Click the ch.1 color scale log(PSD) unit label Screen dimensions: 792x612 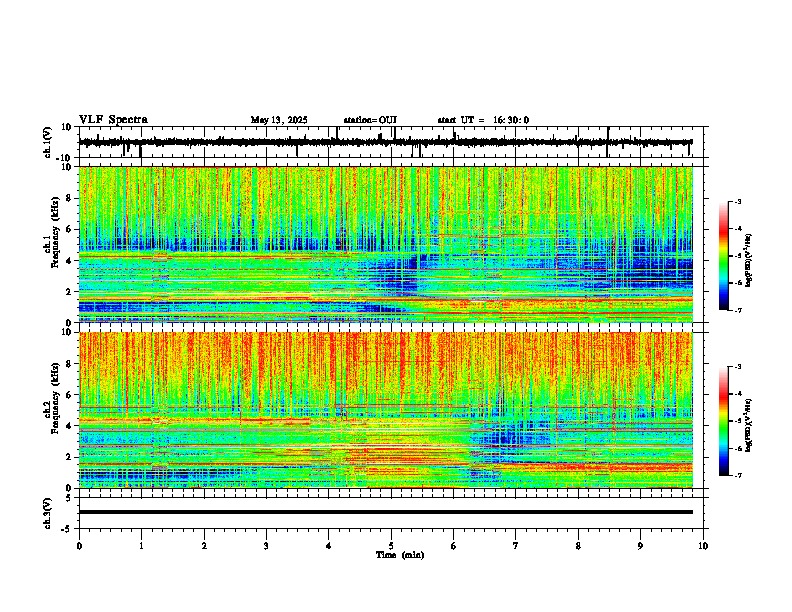tap(748, 260)
